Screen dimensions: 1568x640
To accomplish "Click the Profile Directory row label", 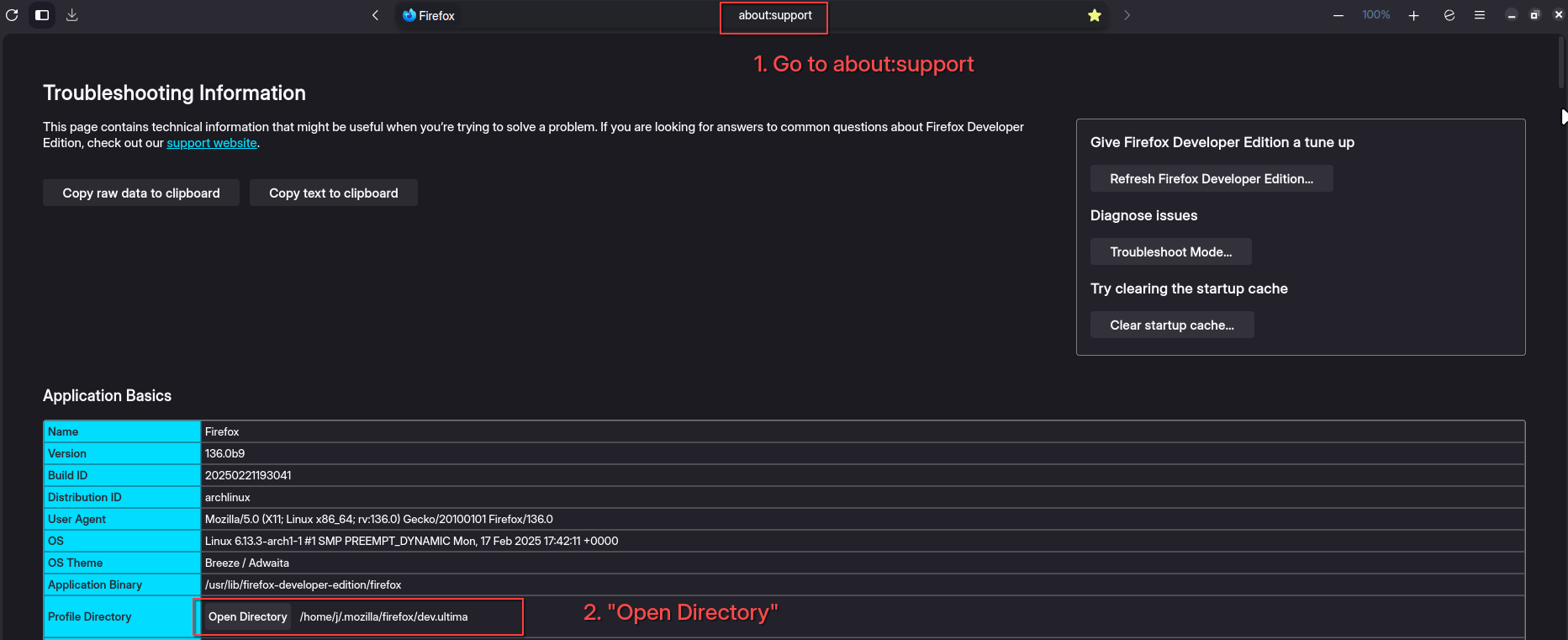I will pyautogui.click(x=90, y=616).
